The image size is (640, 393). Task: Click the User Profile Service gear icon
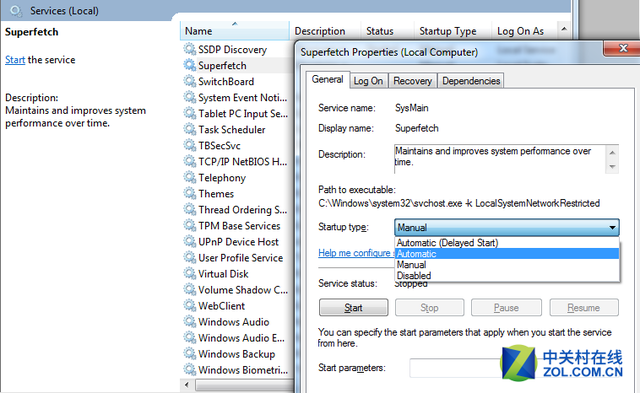click(x=189, y=258)
